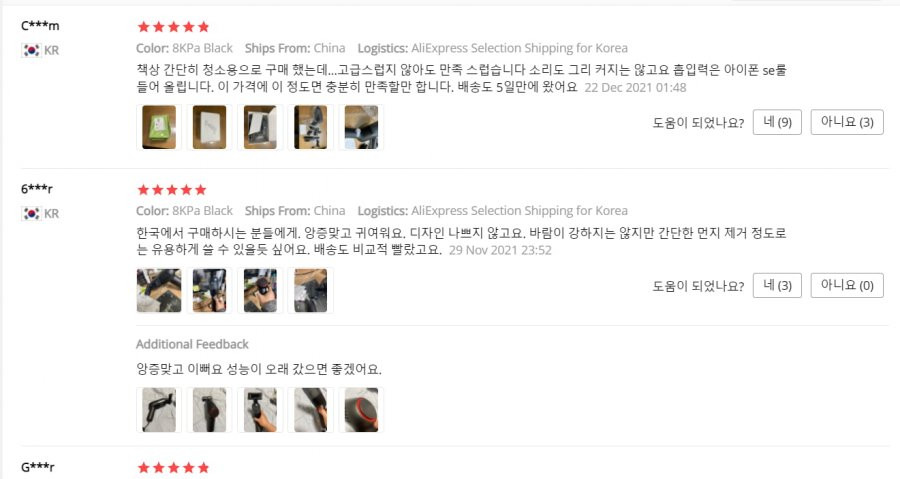Open second photo in 6***r's review
Screen dimensions: 900x479
pyautogui.click(x=210, y=290)
